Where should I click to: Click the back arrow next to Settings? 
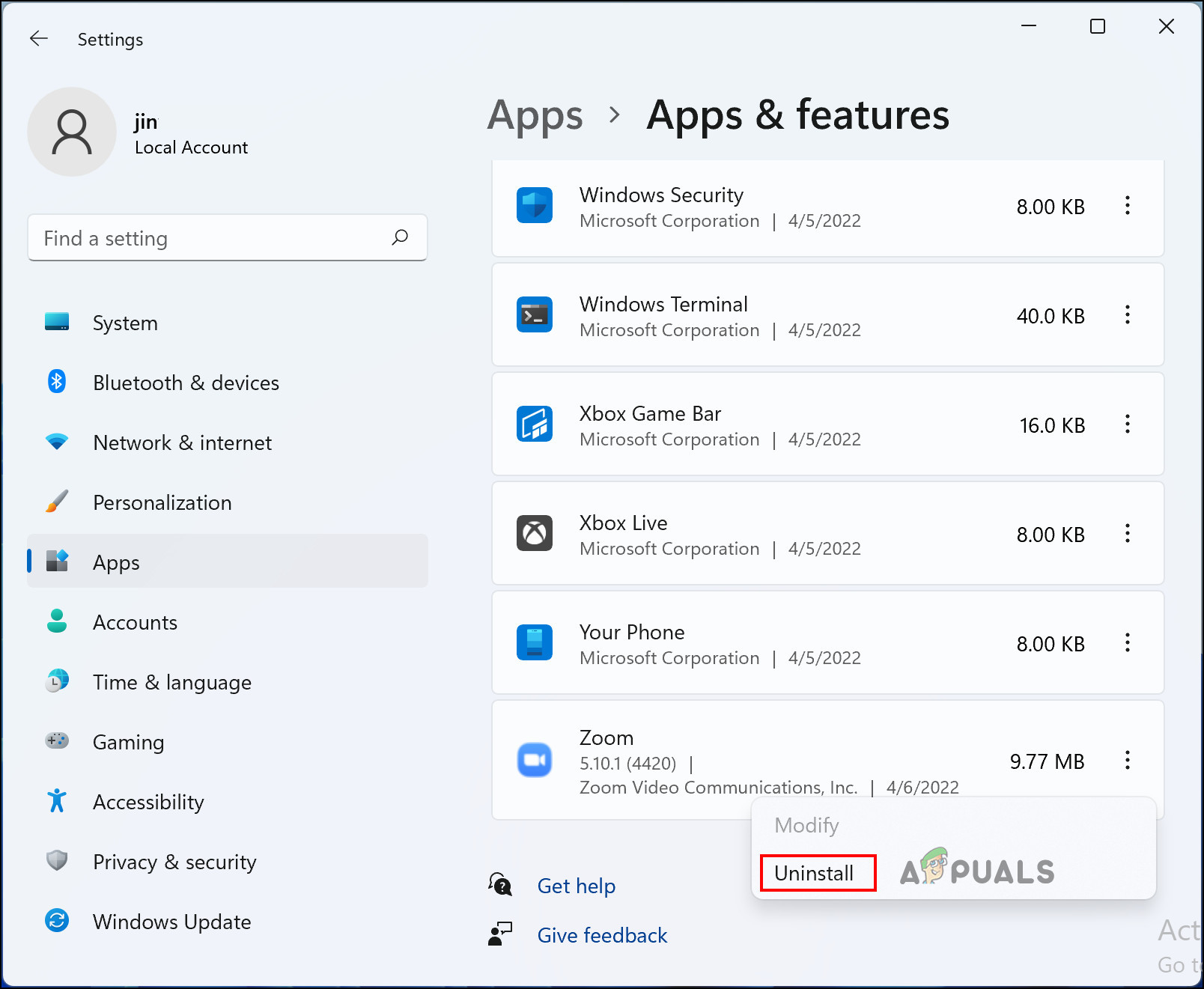(x=38, y=38)
